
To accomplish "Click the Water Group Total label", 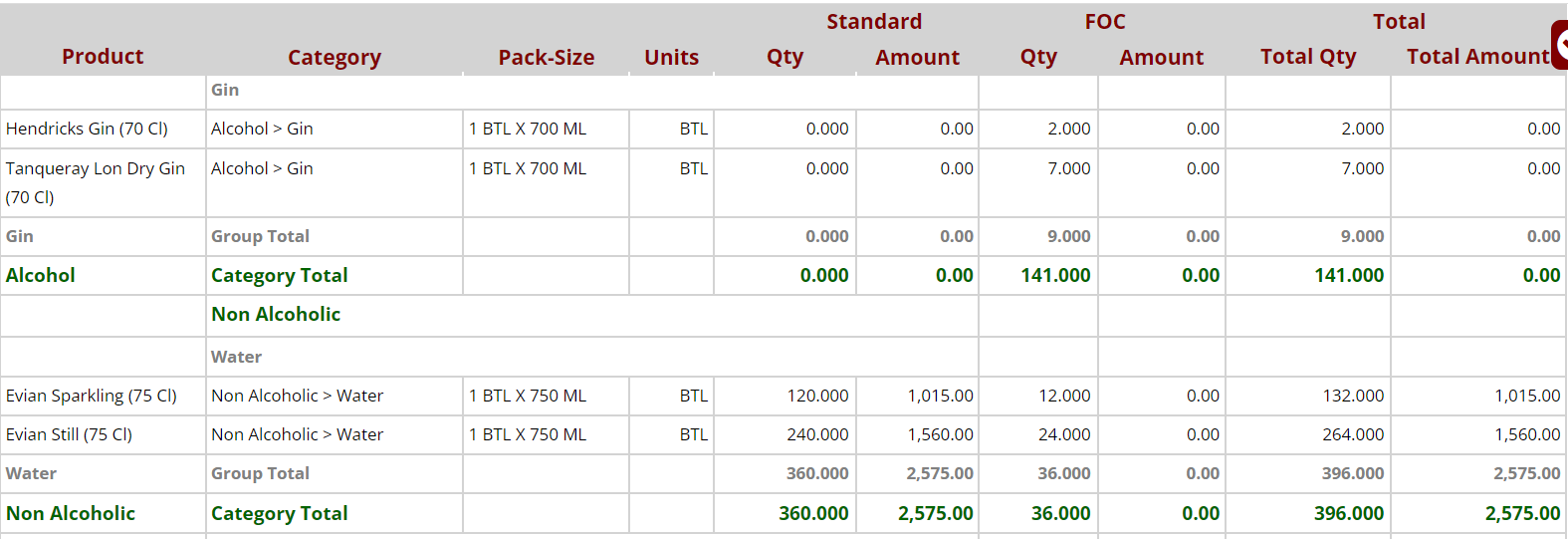I will tap(260, 473).
